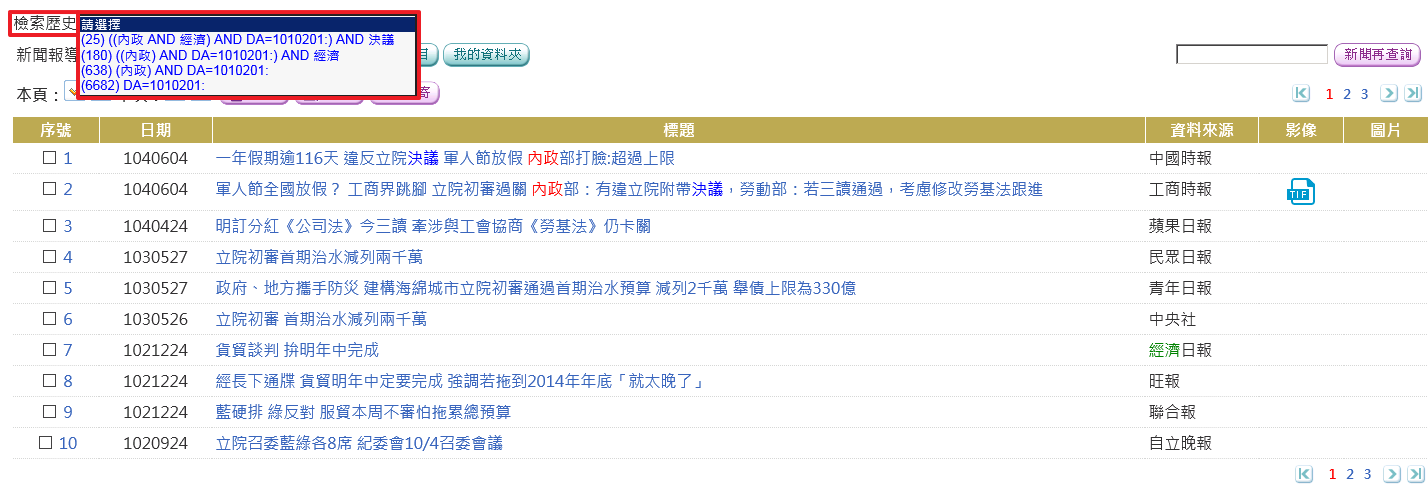
Task: Open 我的資料夾 folder button
Action: [x=486, y=55]
